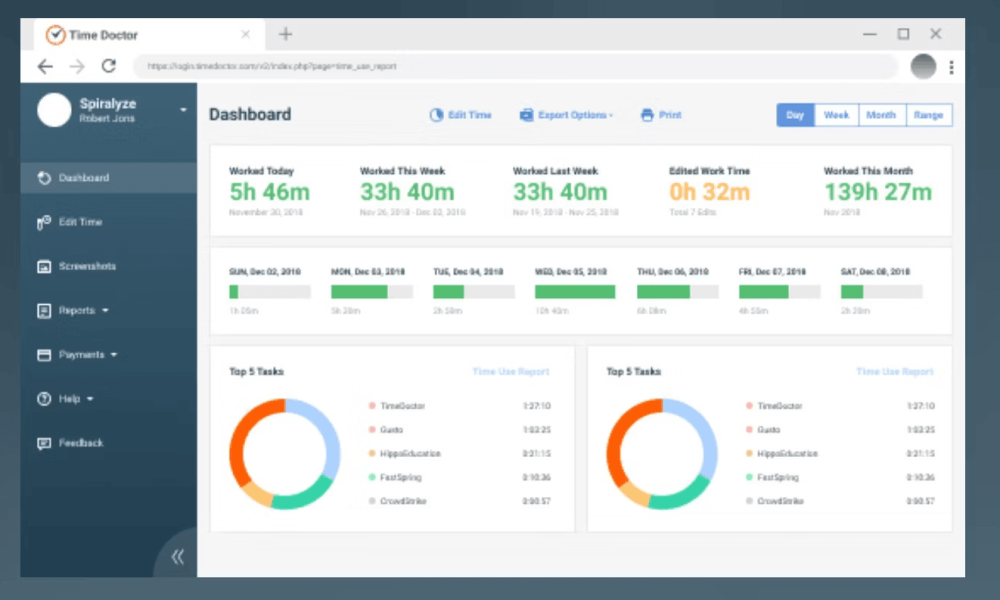This screenshot has height=600, width=1000.
Task: Switch to the Week view tab
Action: pyautogui.click(x=836, y=115)
